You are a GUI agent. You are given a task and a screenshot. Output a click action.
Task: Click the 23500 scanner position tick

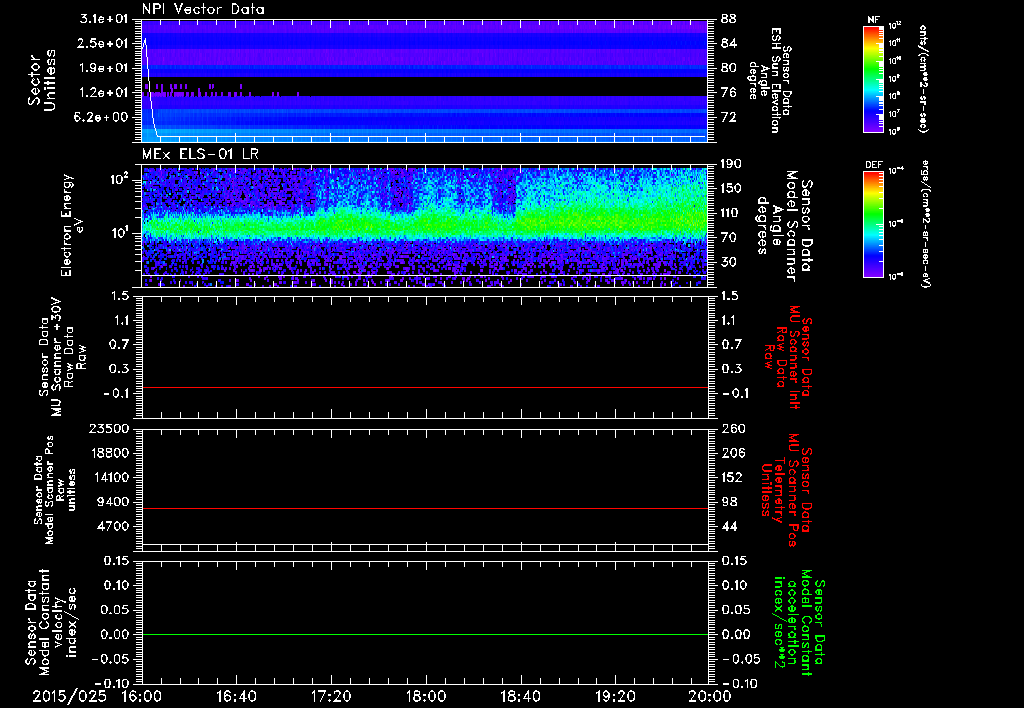tap(109, 428)
